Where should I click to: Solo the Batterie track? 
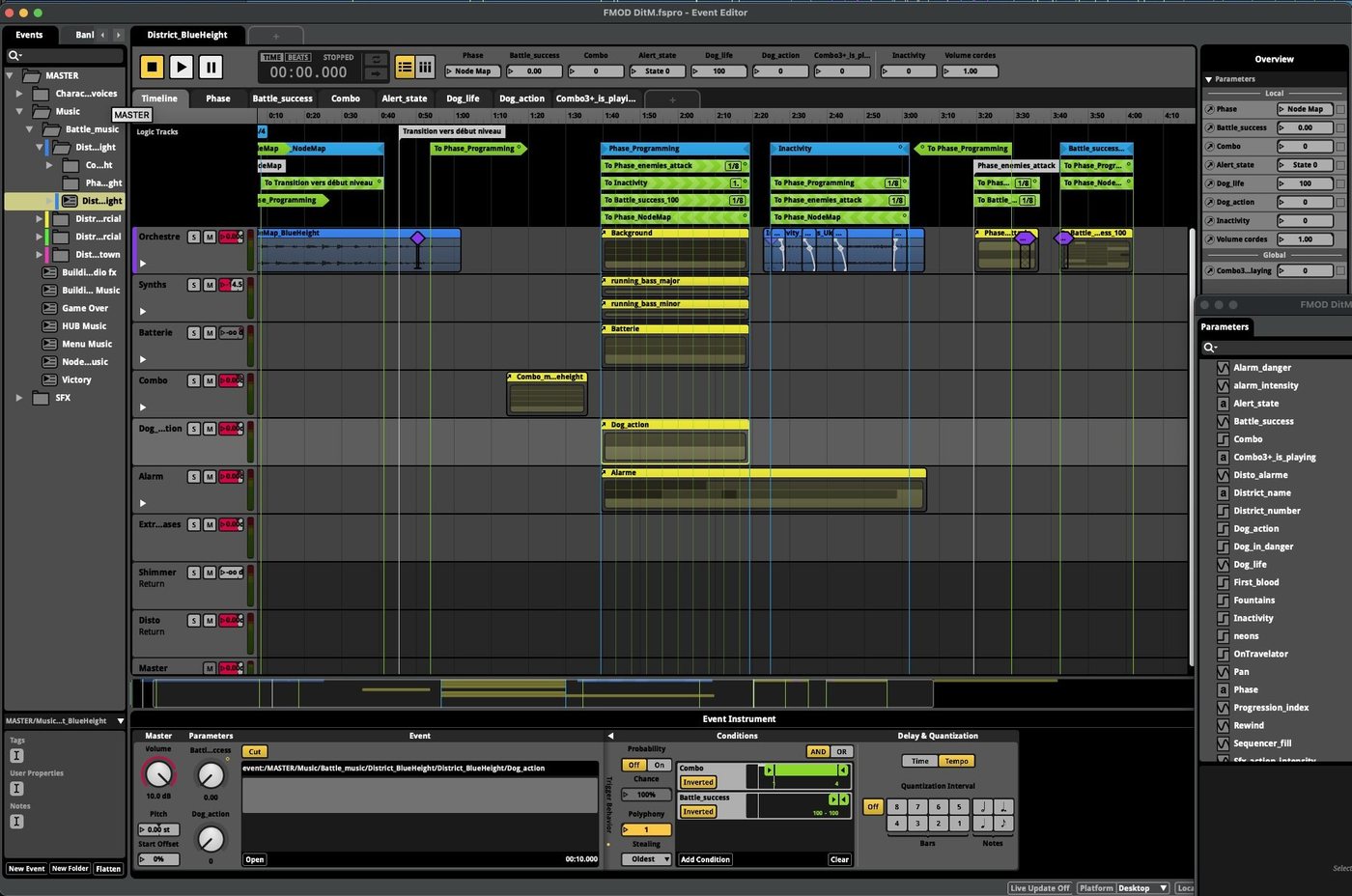[193, 333]
